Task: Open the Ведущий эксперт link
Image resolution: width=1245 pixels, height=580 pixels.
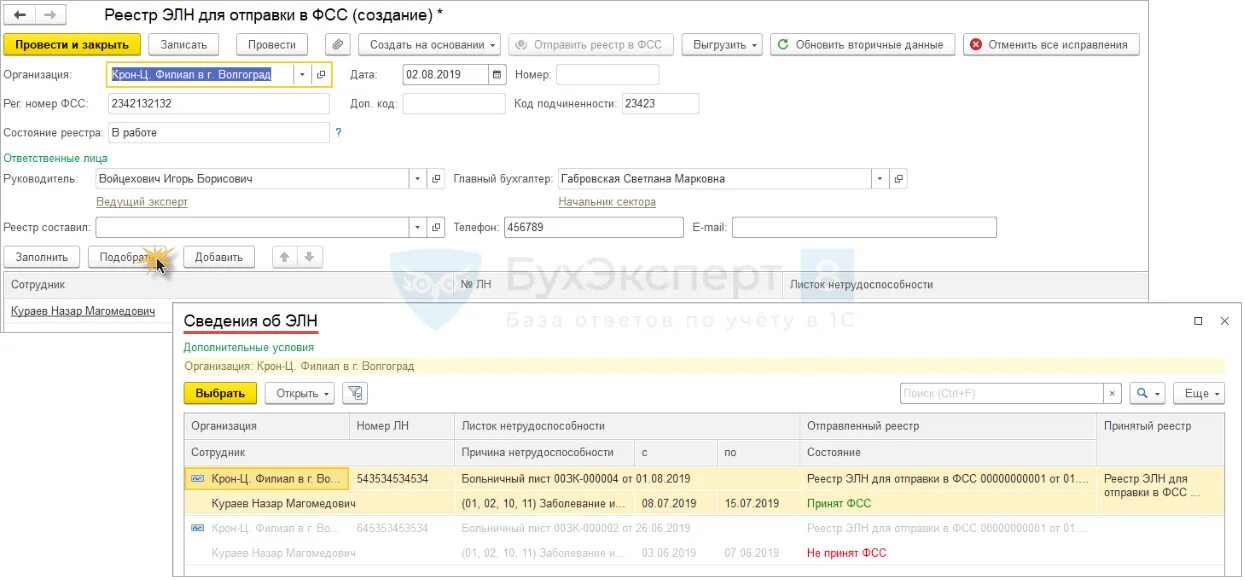Action: pyautogui.click(x=142, y=202)
